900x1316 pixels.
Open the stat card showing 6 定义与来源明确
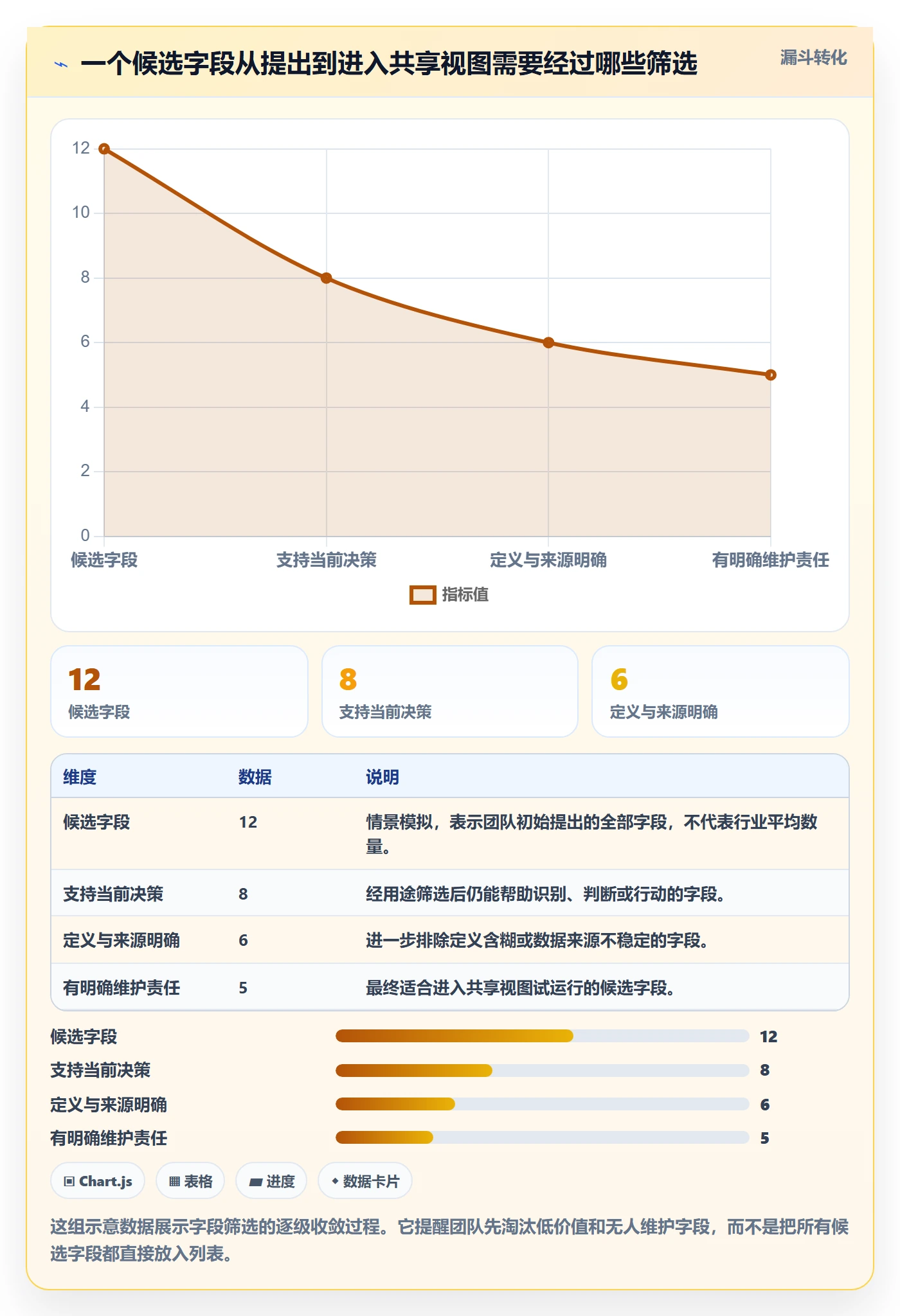pos(721,691)
